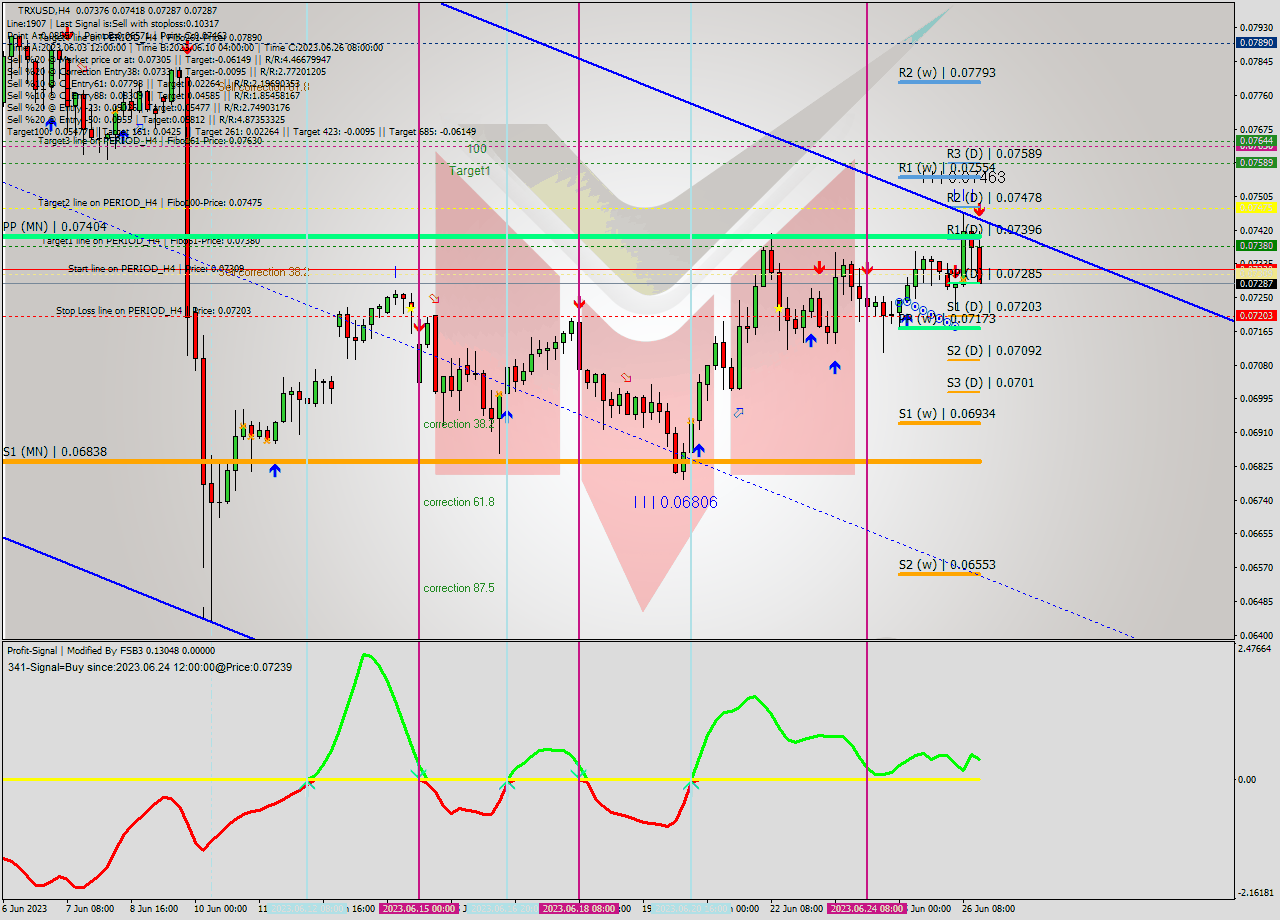Click the '6 Jun 2023' time axis label

[x=25, y=909]
